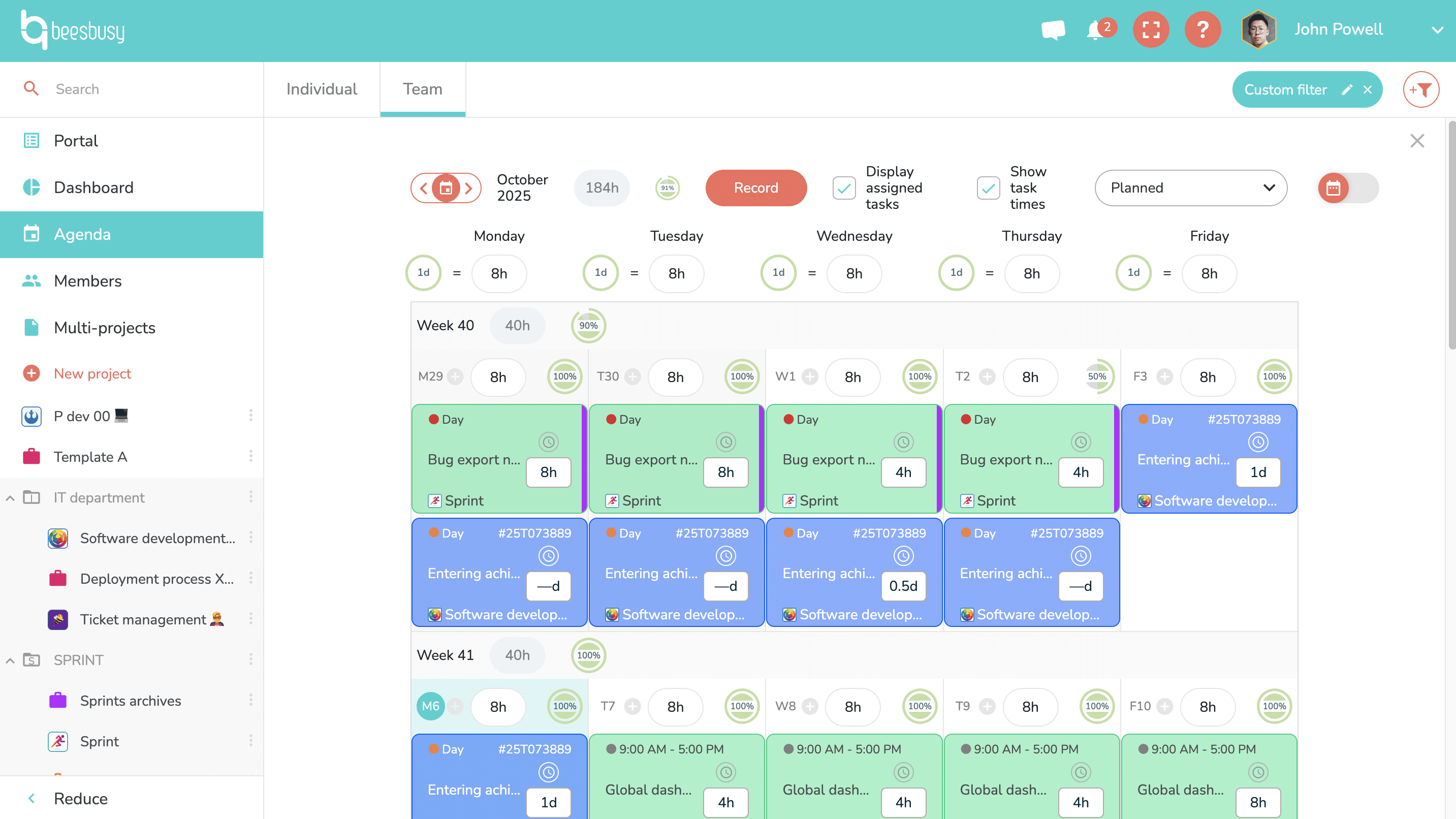Uncheck Display assigned tasks checkbox
The width and height of the screenshot is (1456, 819).
click(844, 187)
